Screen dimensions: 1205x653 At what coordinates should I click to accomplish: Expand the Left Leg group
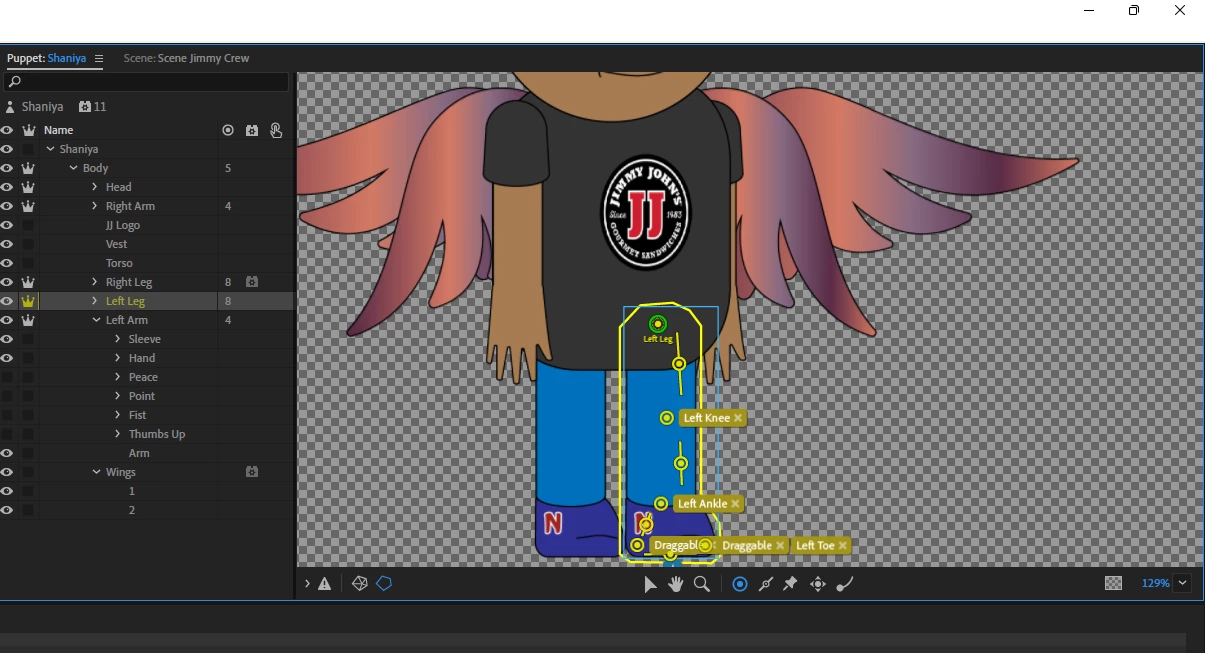(x=95, y=301)
